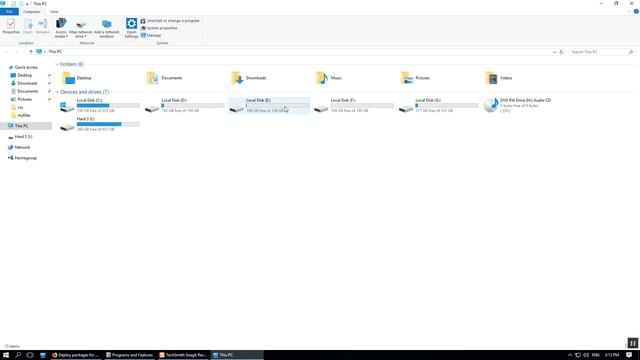Select Documents in Quick access sidebar
Image resolution: width=640 pixels, height=360 pixels.
tap(27, 91)
